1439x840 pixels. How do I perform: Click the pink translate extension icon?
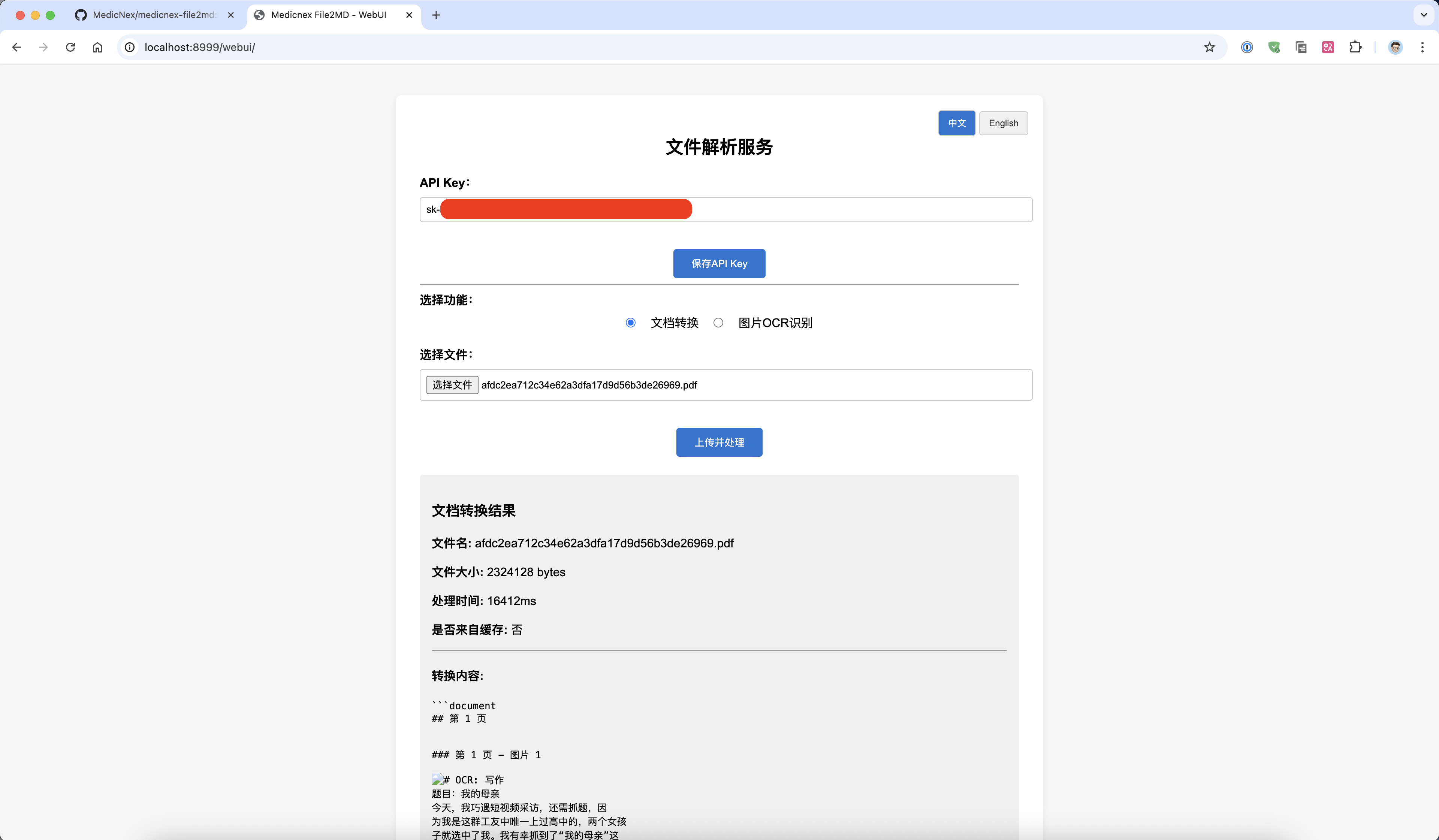1328,48
